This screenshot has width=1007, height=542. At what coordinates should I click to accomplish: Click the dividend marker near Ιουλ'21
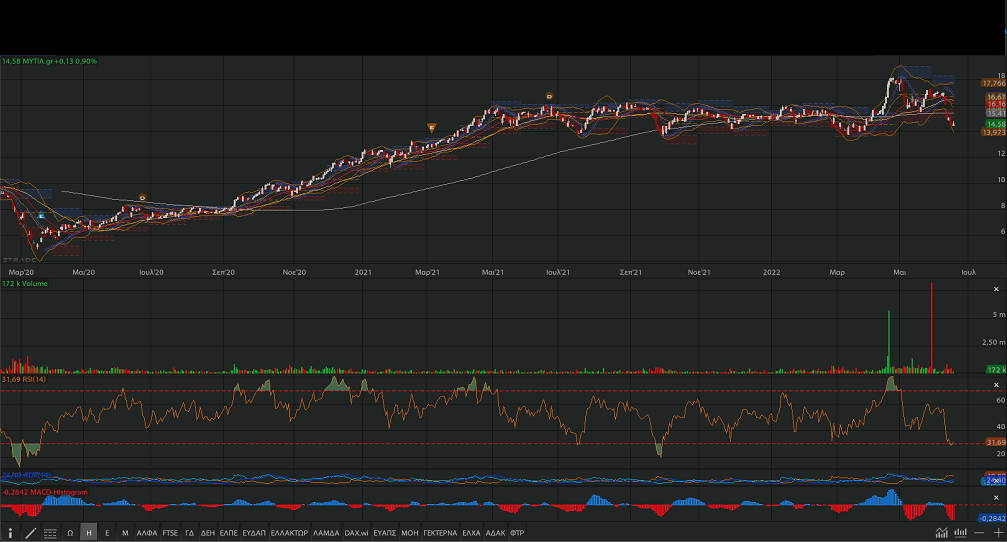click(x=549, y=96)
